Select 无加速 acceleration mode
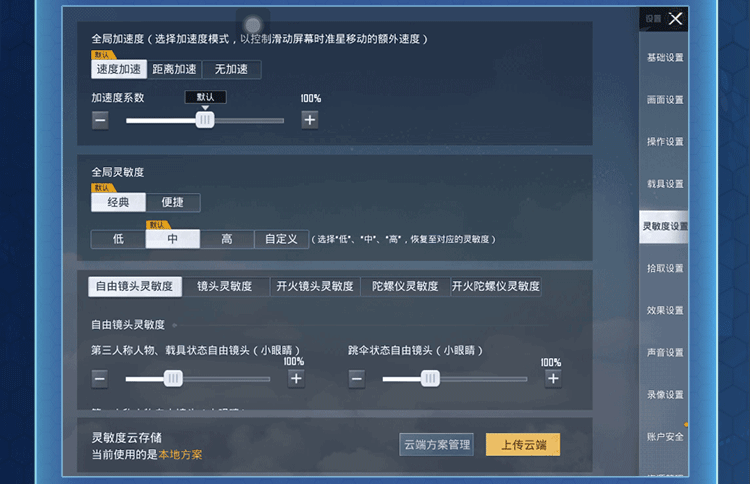Screen dimensions: 750x484 [232, 69]
